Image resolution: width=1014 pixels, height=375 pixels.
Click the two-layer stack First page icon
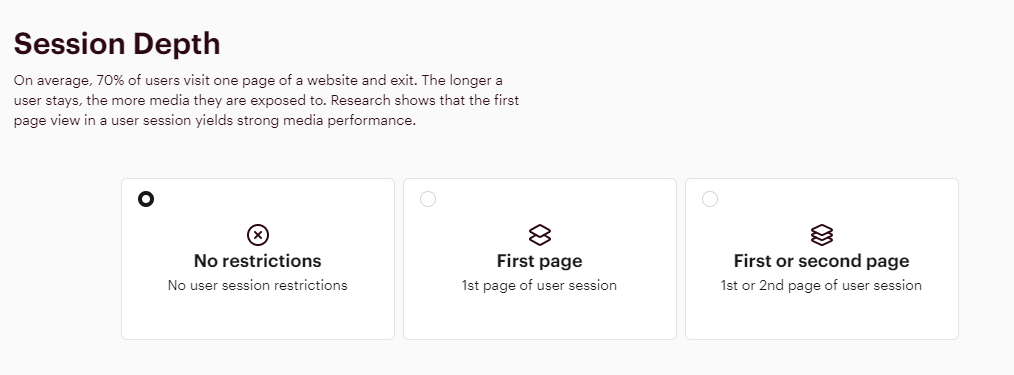[540, 235]
